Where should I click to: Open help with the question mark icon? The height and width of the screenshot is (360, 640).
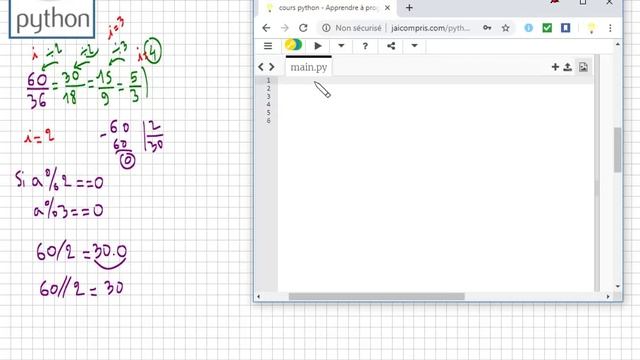365,46
